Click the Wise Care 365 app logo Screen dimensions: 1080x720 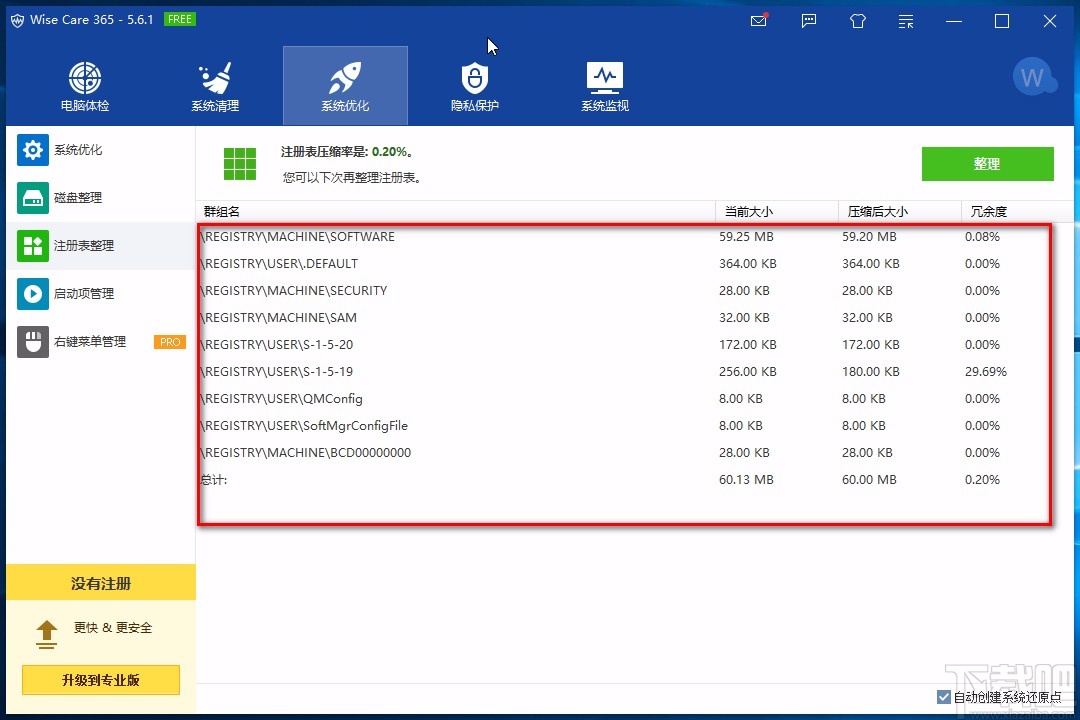pos(18,20)
